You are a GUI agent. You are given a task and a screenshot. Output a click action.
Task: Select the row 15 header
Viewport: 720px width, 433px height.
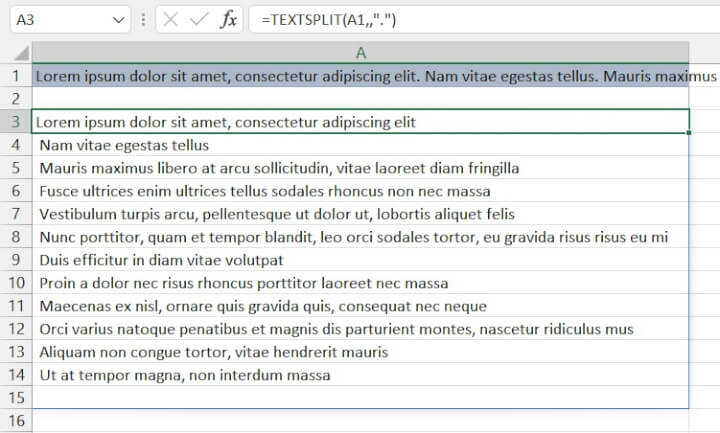point(15,397)
